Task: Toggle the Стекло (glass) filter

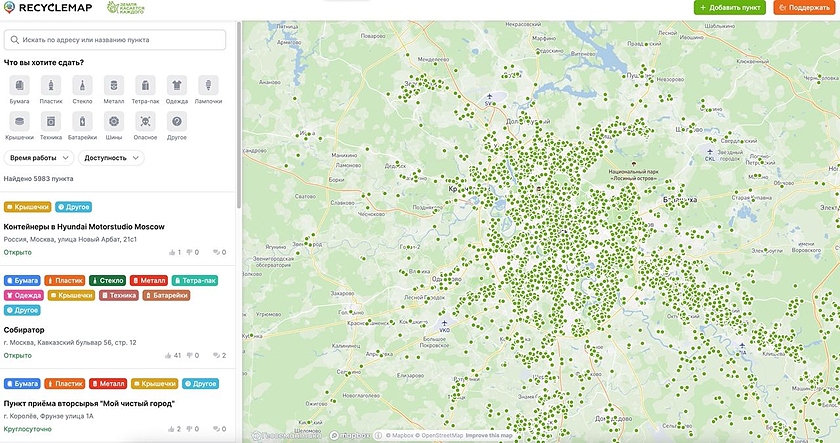Action: click(82, 86)
